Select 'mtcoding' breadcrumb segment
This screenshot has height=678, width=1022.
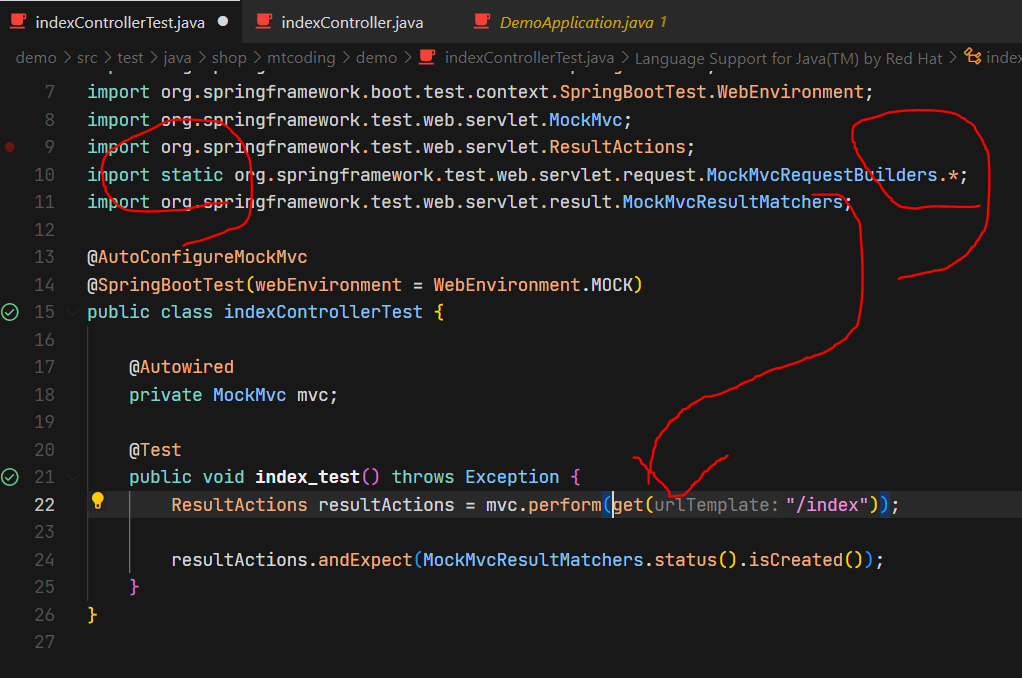pyautogui.click(x=300, y=58)
